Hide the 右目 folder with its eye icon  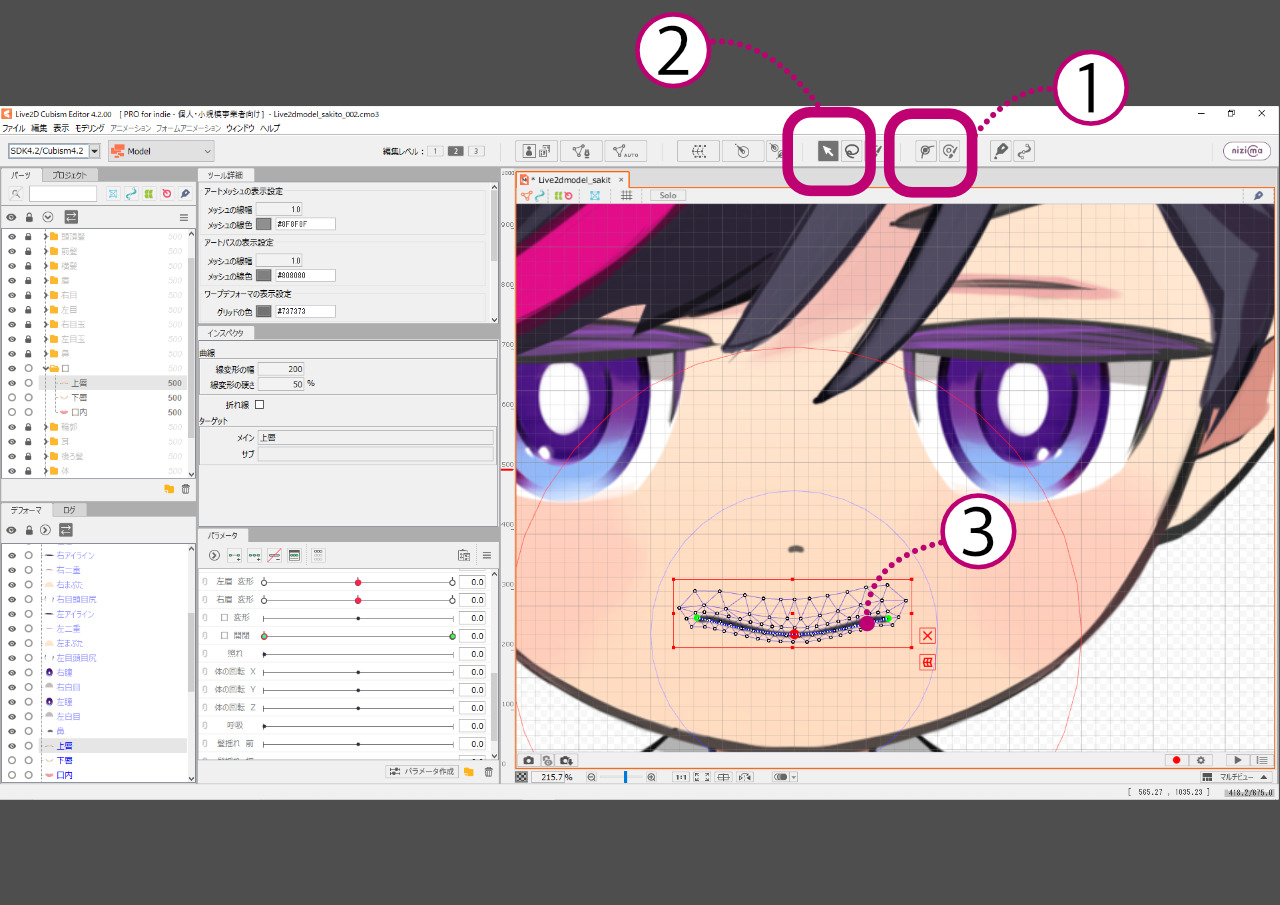pos(12,295)
